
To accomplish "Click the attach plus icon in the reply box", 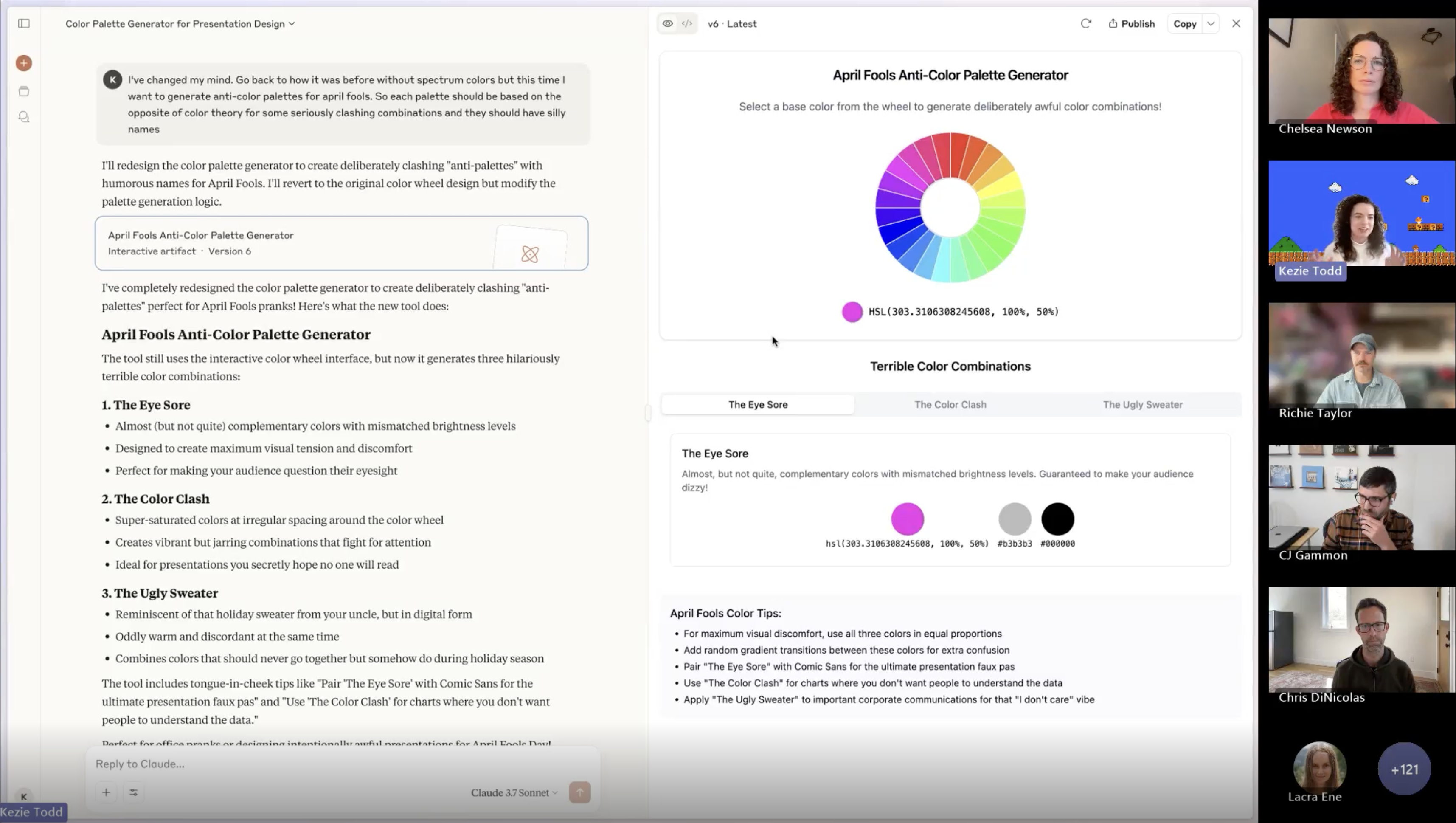I will tap(106, 792).
